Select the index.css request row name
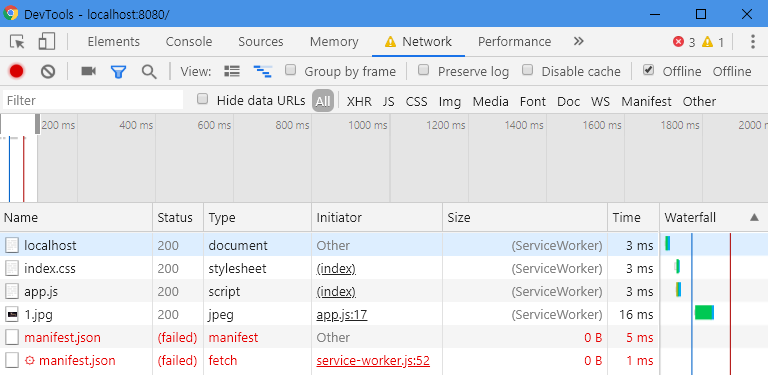 tap(50, 269)
